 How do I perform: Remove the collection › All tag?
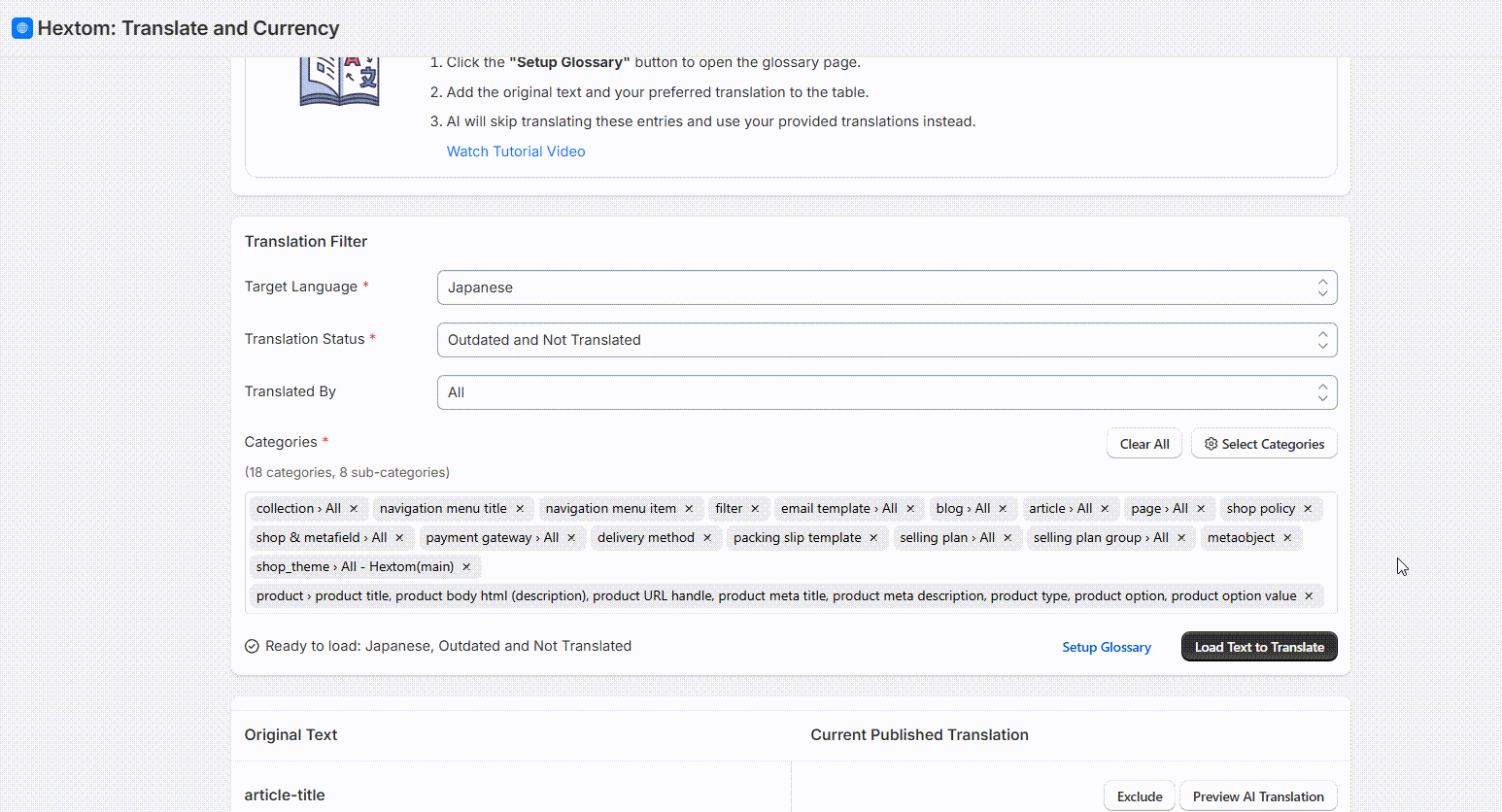354,508
